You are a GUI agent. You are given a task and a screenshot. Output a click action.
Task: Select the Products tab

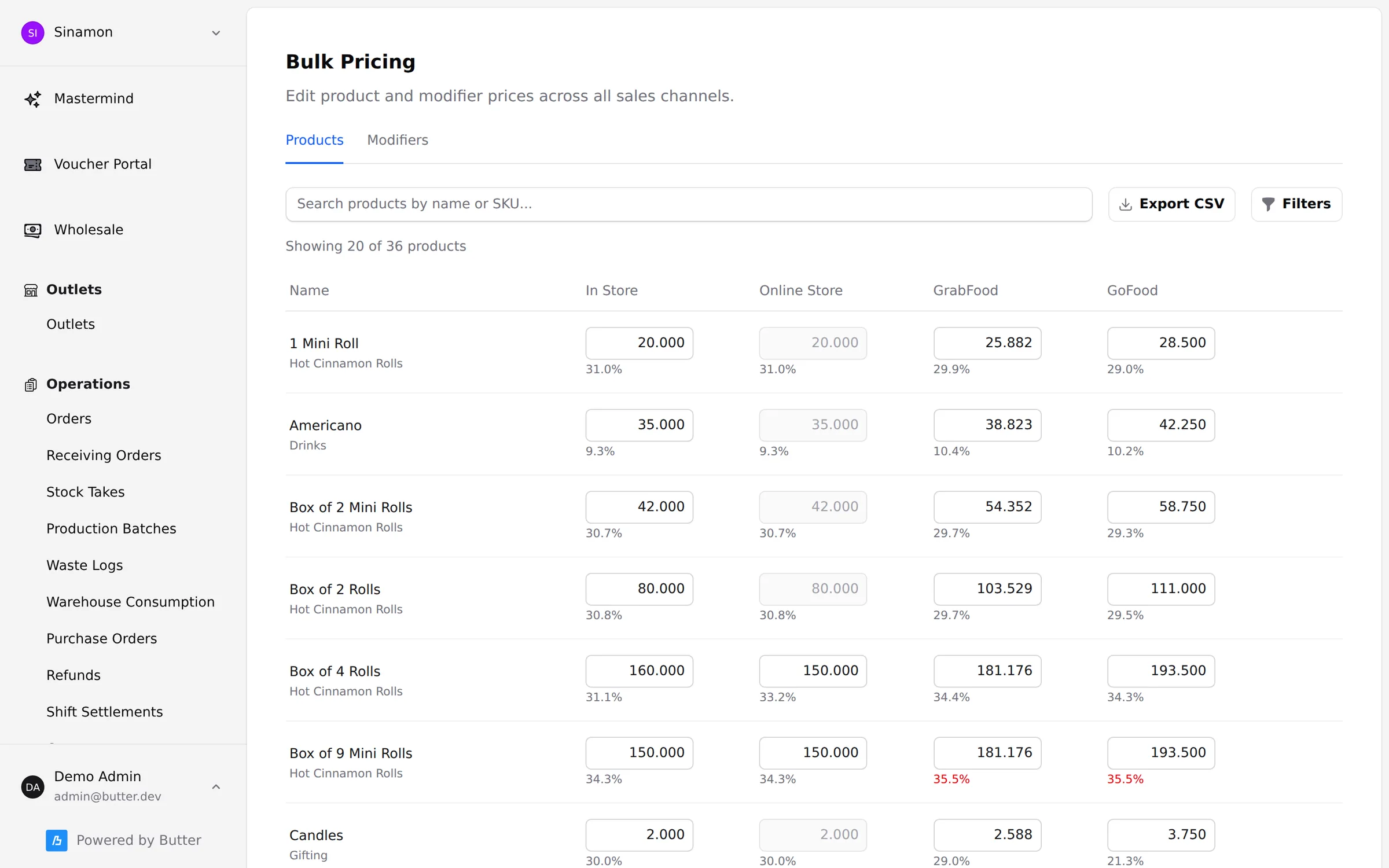[x=314, y=140]
